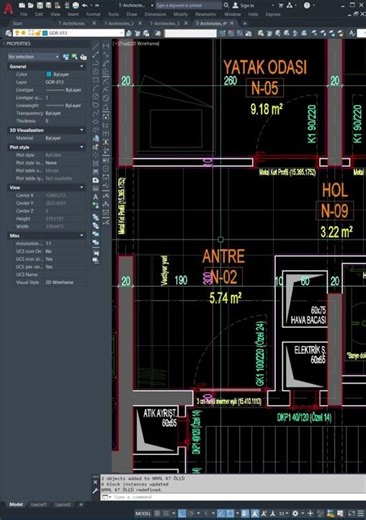
Task: Collapse the Plot style section
Action: point(82,147)
